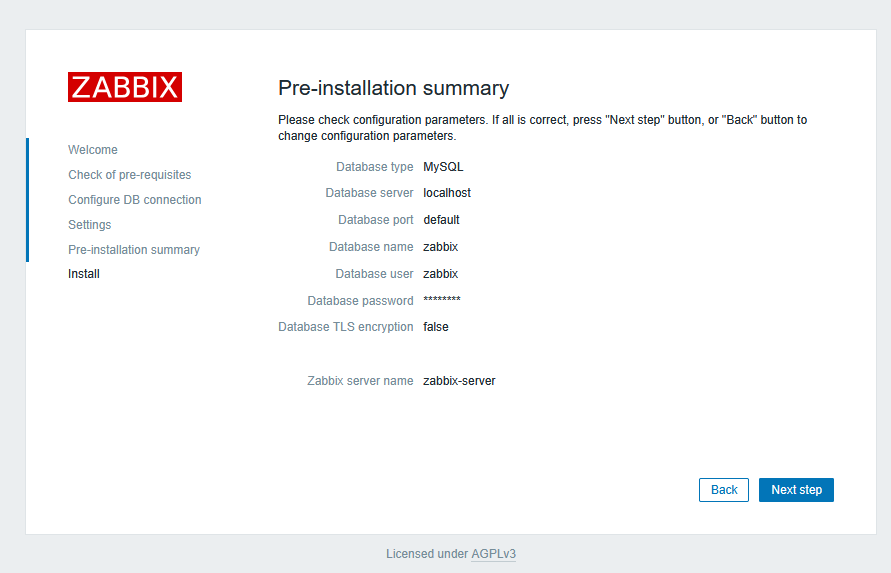Open the AGPLv3 license link
This screenshot has width=891, height=573.
[x=493, y=554]
